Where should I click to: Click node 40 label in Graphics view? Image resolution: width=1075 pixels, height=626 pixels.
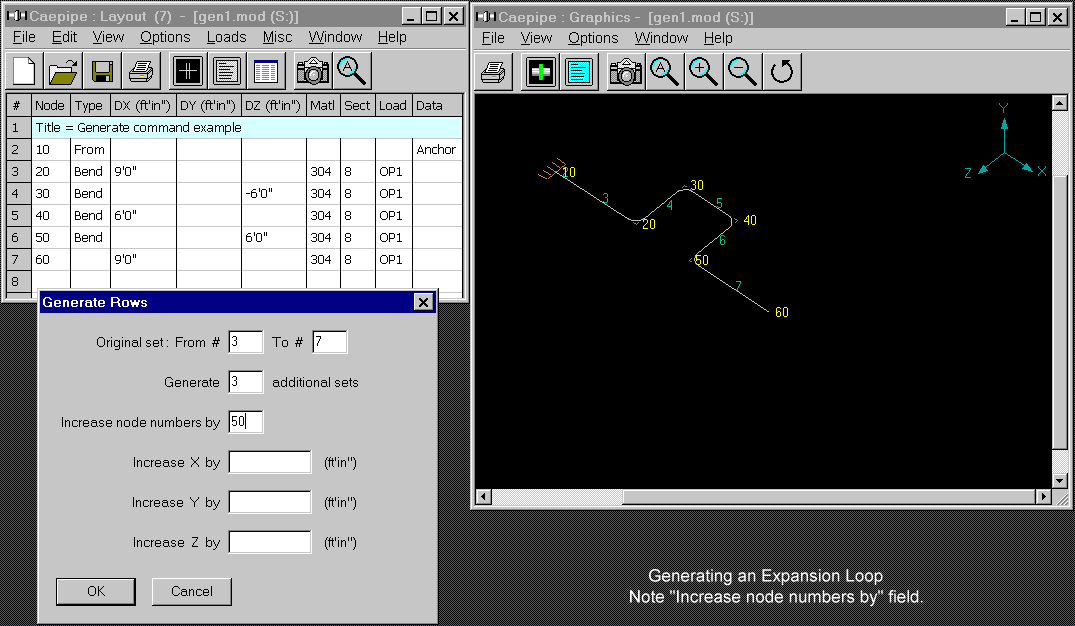pyautogui.click(x=750, y=220)
